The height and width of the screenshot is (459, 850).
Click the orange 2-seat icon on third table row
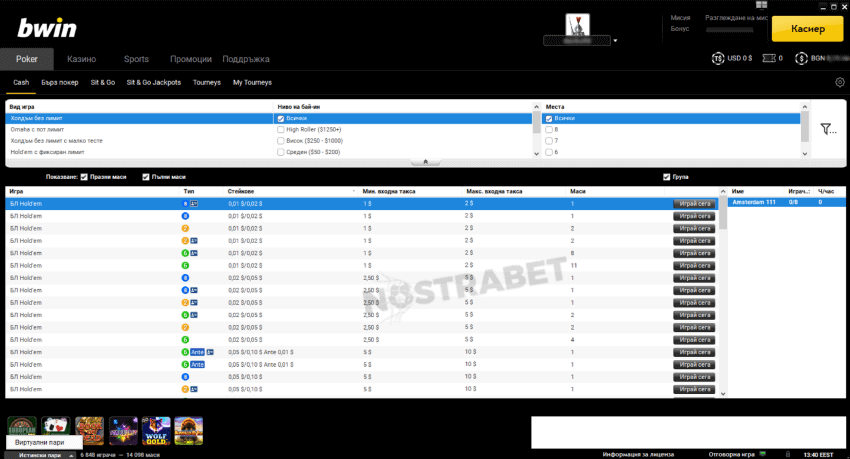click(185, 228)
